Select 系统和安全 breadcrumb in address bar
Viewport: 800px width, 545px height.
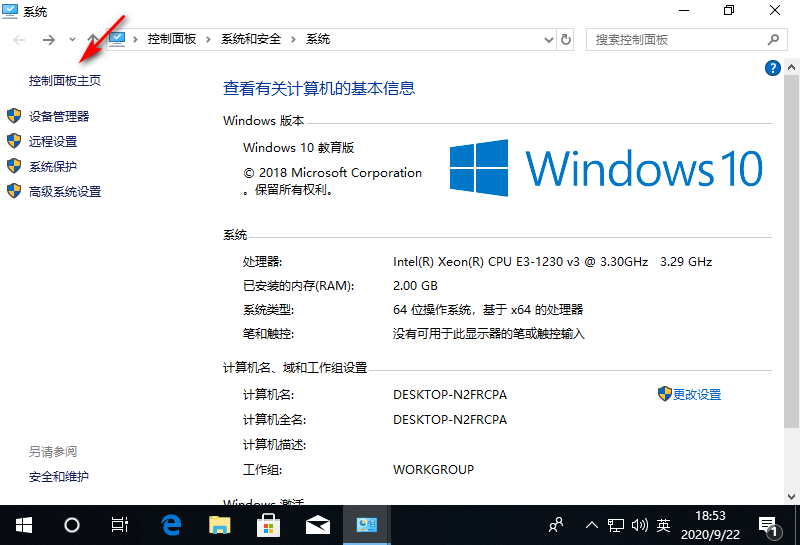(x=251, y=40)
